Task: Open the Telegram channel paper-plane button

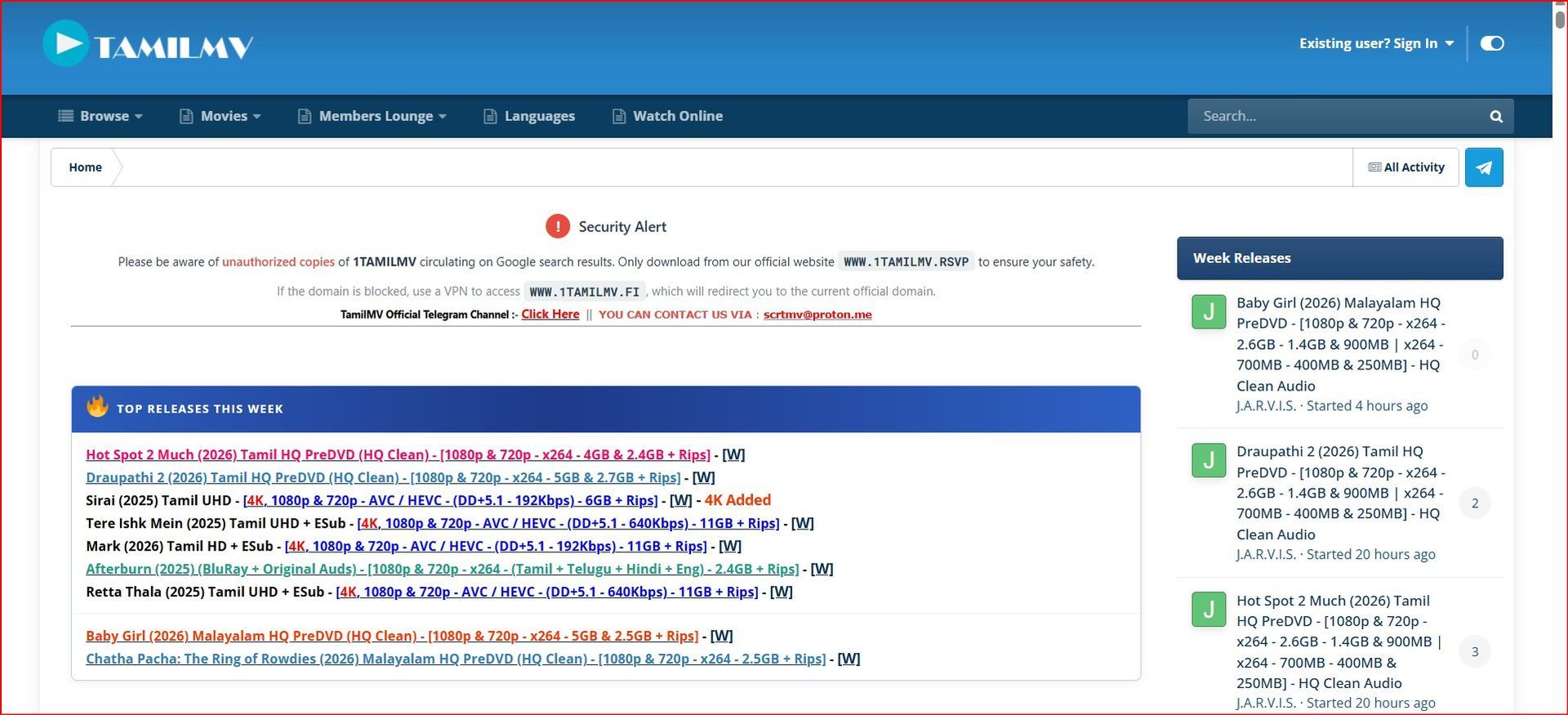Action: [x=1484, y=168]
